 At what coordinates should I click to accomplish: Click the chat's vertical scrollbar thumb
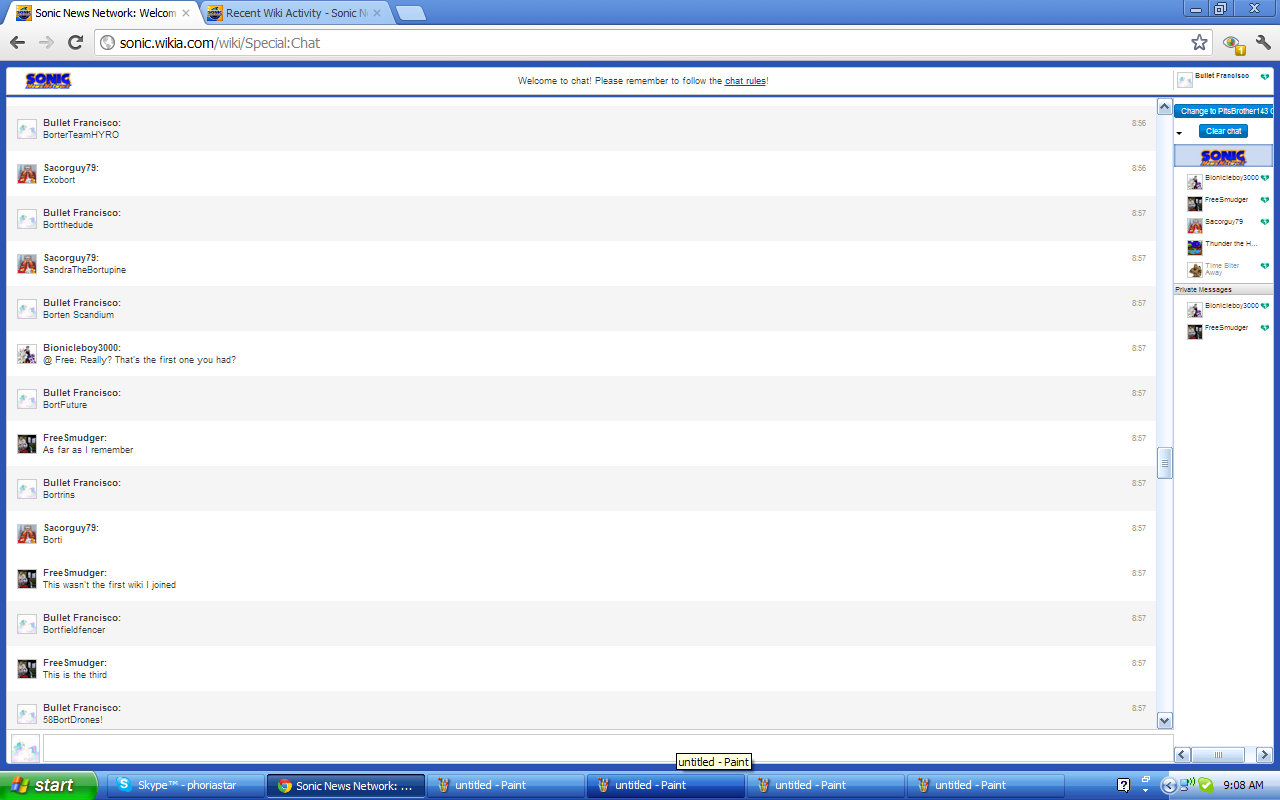tap(1164, 463)
